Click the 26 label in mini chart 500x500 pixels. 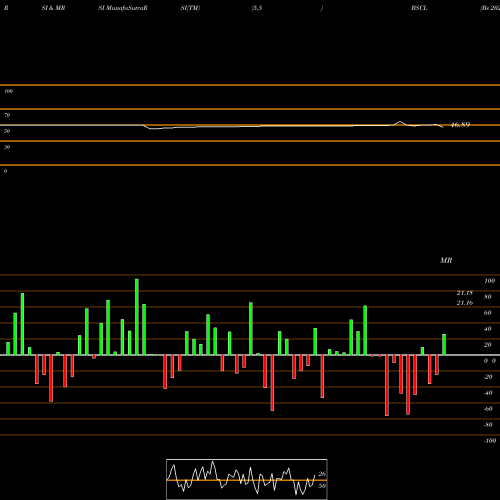coord(322,474)
